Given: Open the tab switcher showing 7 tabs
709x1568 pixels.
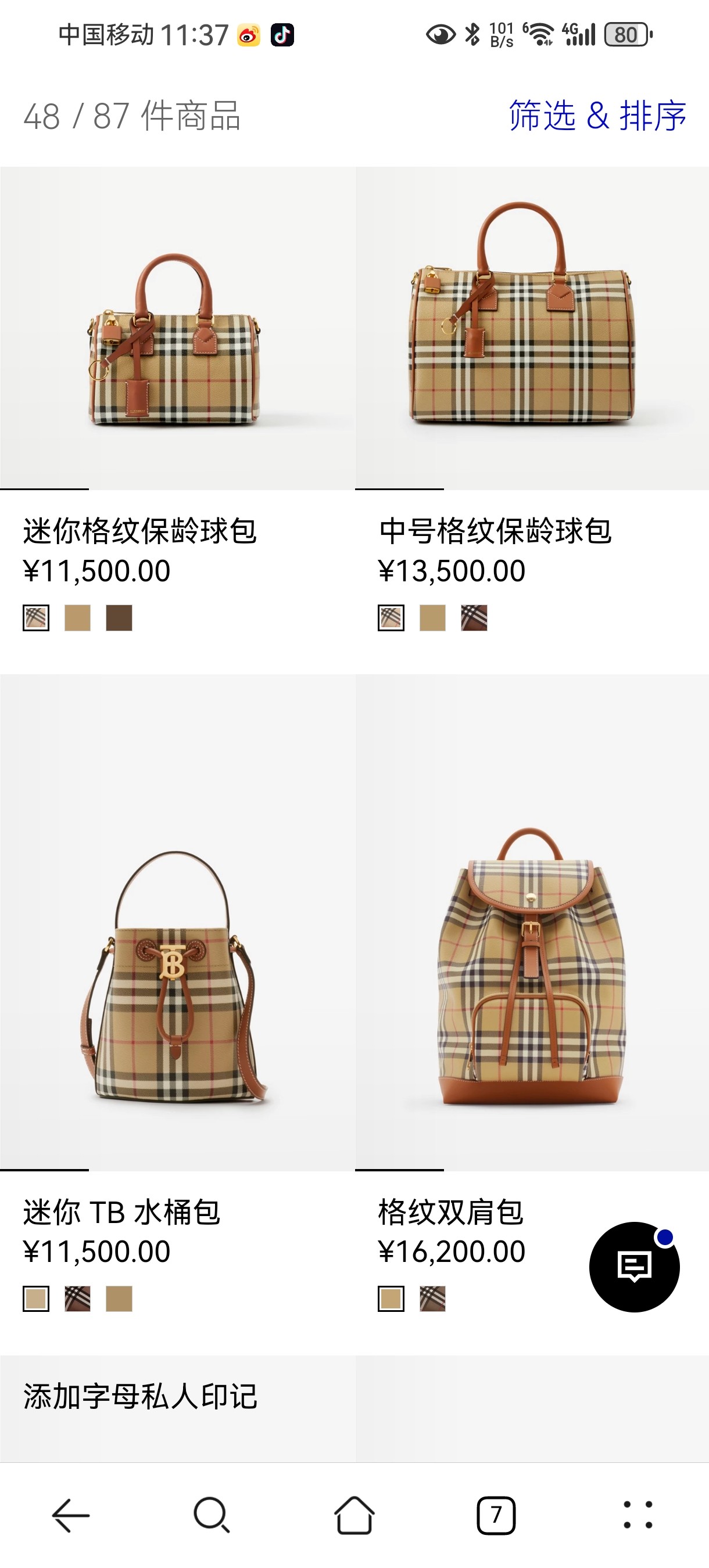Looking at the screenshot, I should click(496, 1515).
